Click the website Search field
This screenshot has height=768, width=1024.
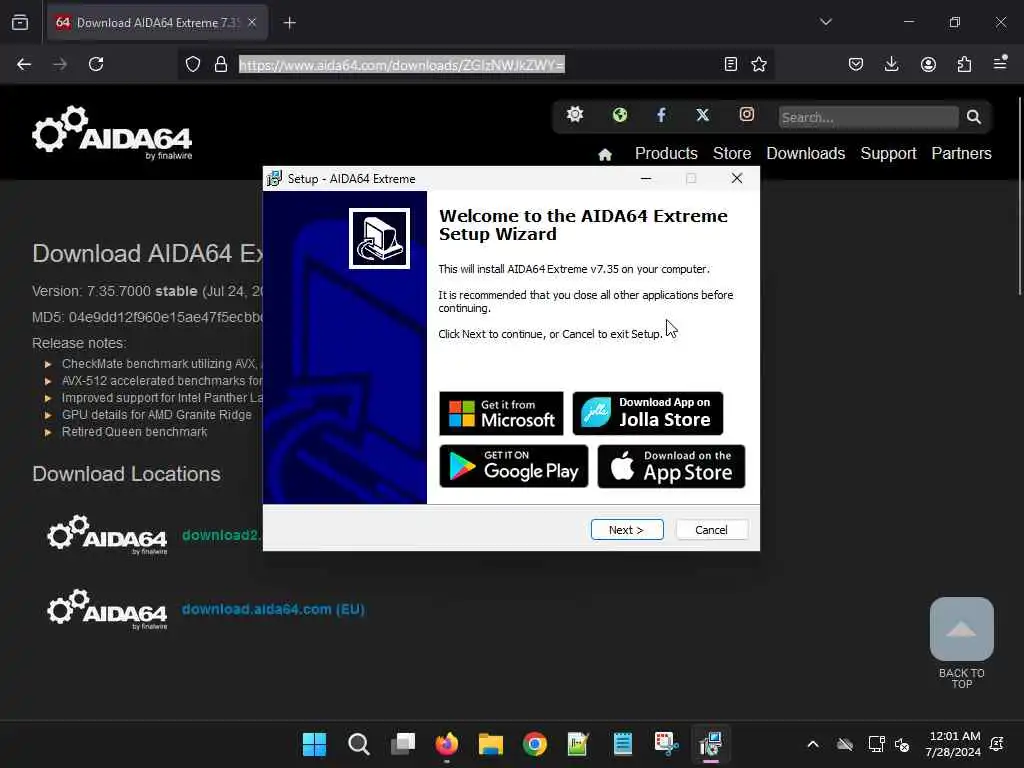coord(868,118)
